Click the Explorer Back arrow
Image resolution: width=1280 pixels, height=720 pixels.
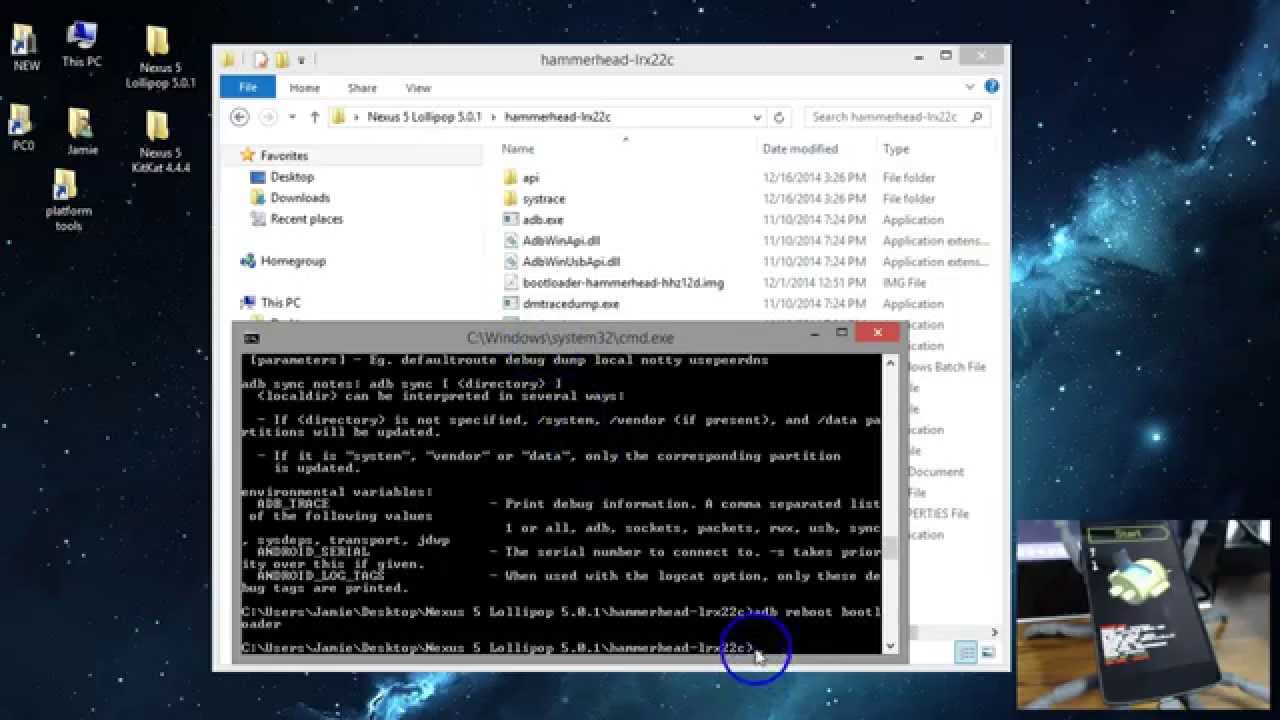click(x=239, y=117)
